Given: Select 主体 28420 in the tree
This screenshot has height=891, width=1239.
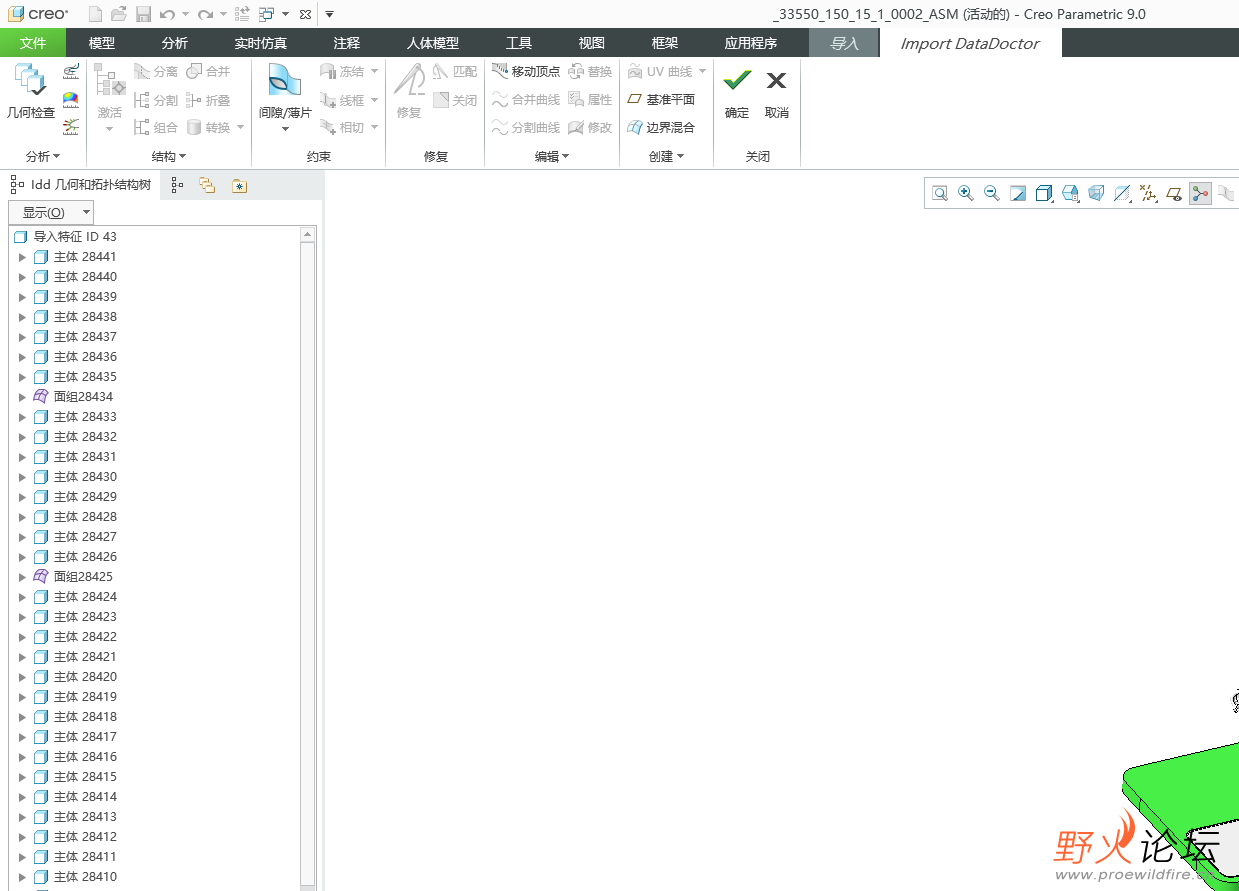Looking at the screenshot, I should (x=85, y=677).
